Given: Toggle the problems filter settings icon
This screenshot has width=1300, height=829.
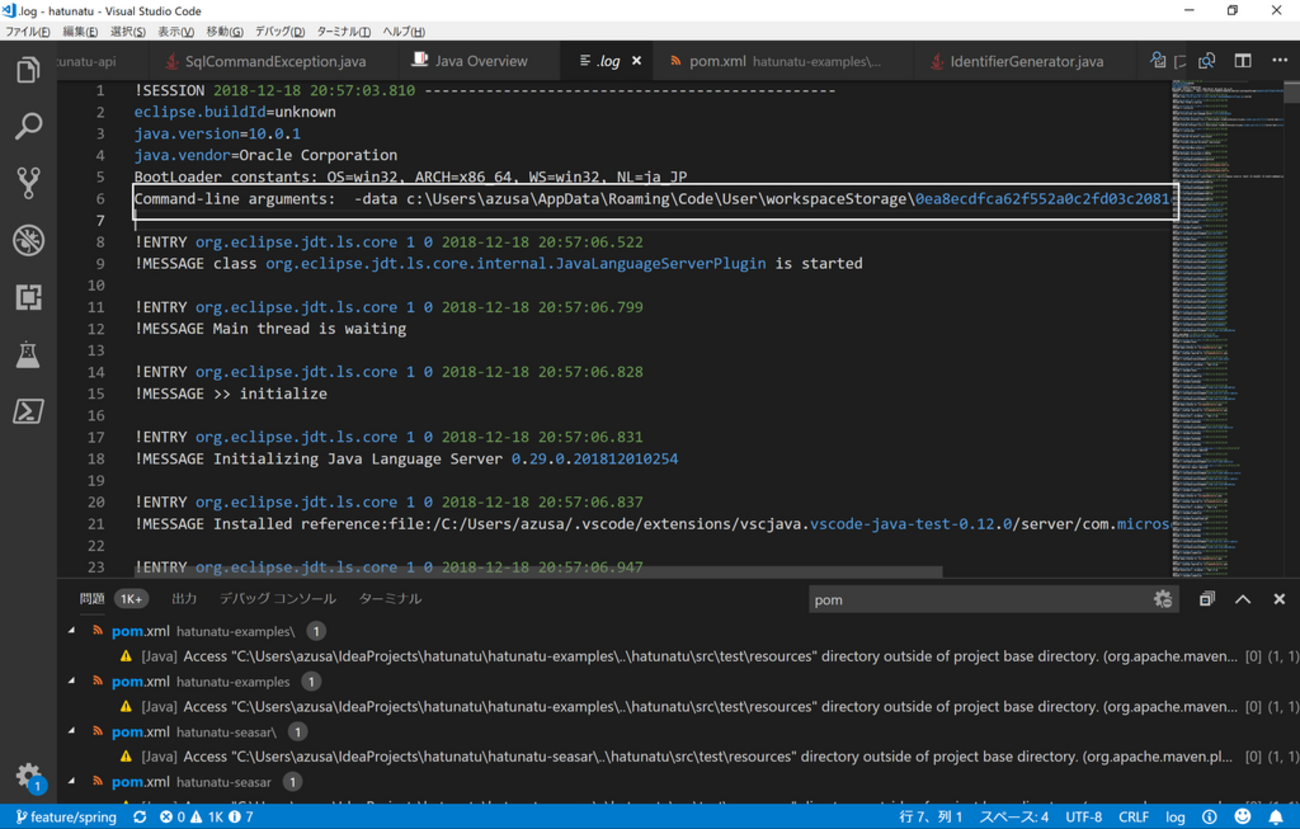Looking at the screenshot, I should tap(1162, 599).
